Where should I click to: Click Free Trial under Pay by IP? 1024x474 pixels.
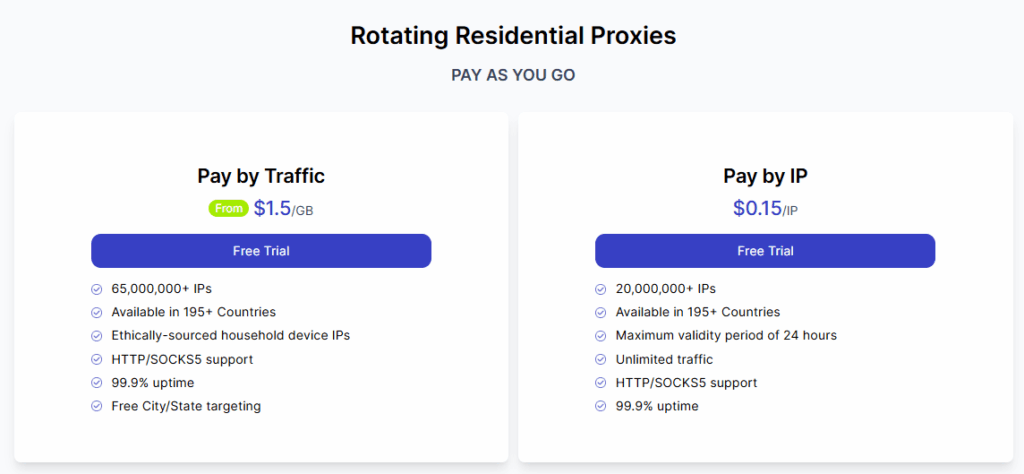[x=765, y=251]
